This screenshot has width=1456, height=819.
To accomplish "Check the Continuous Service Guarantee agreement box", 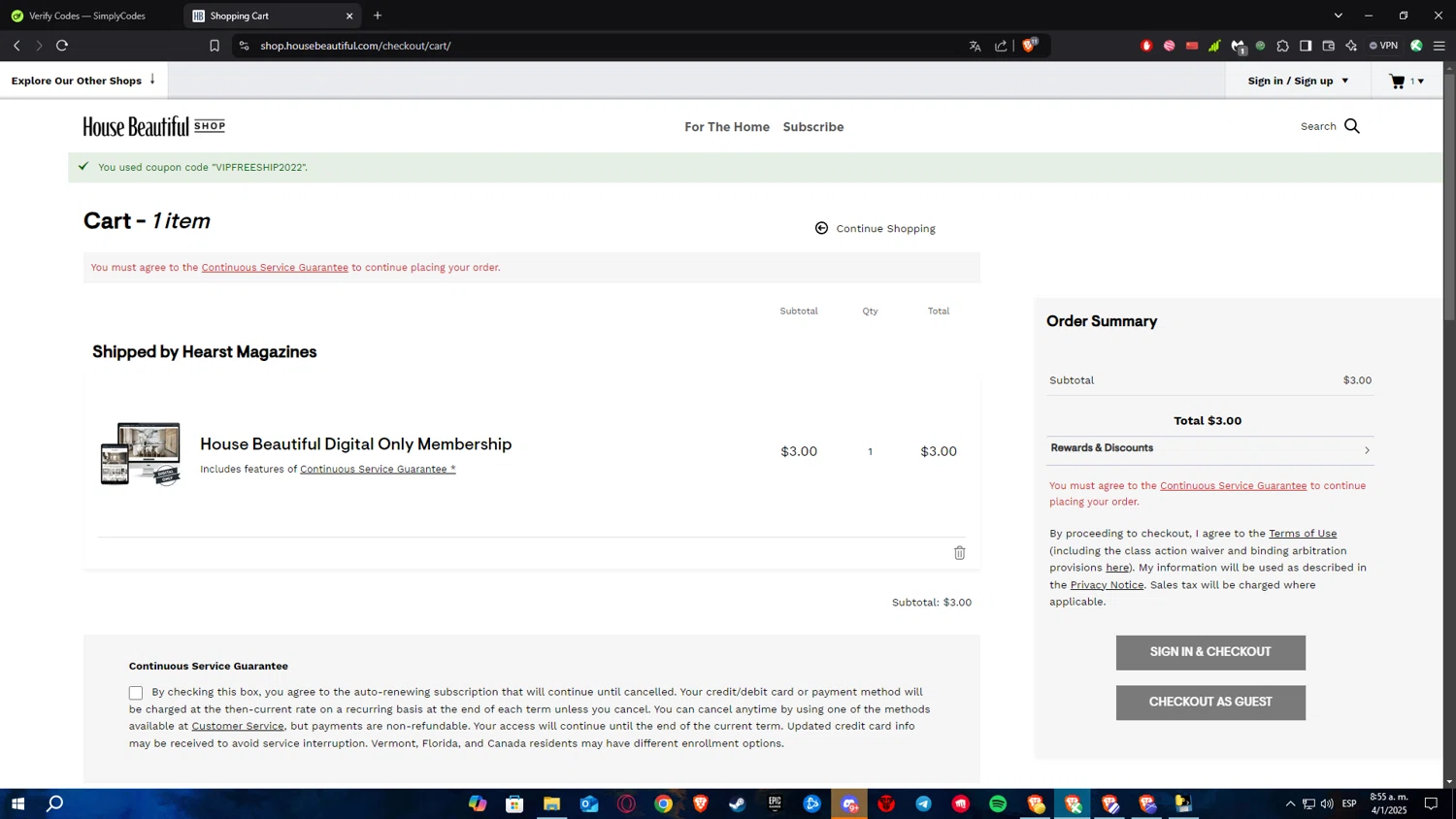I will (x=136, y=693).
